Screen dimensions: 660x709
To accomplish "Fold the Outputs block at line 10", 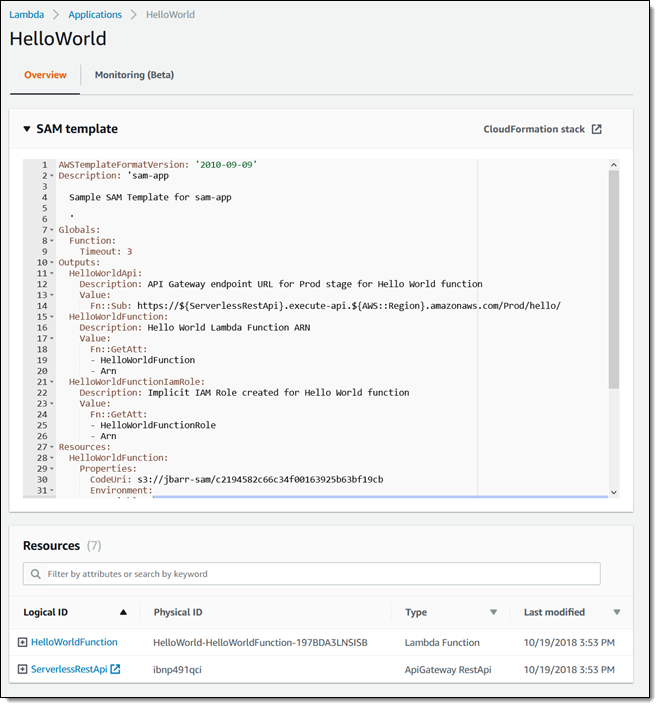I will pos(52,263).
